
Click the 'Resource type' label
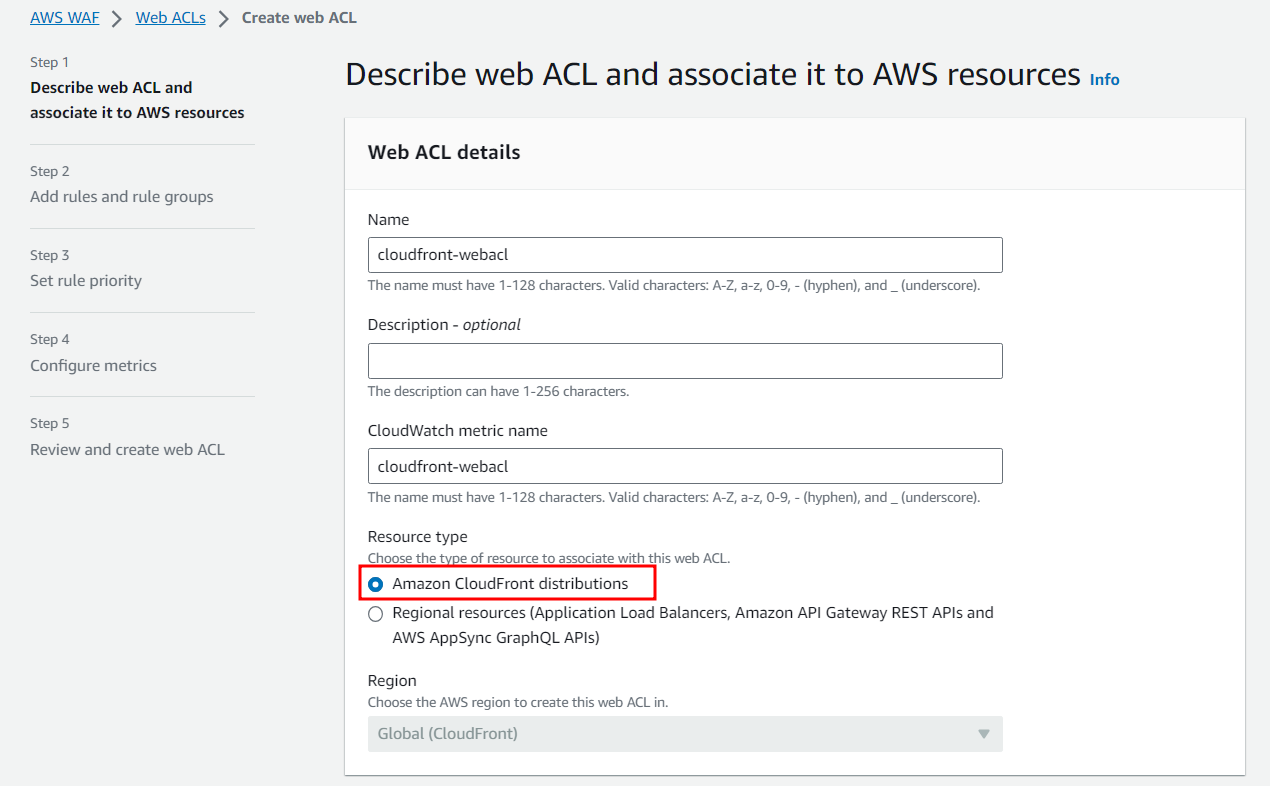click(x=417, y=537)
